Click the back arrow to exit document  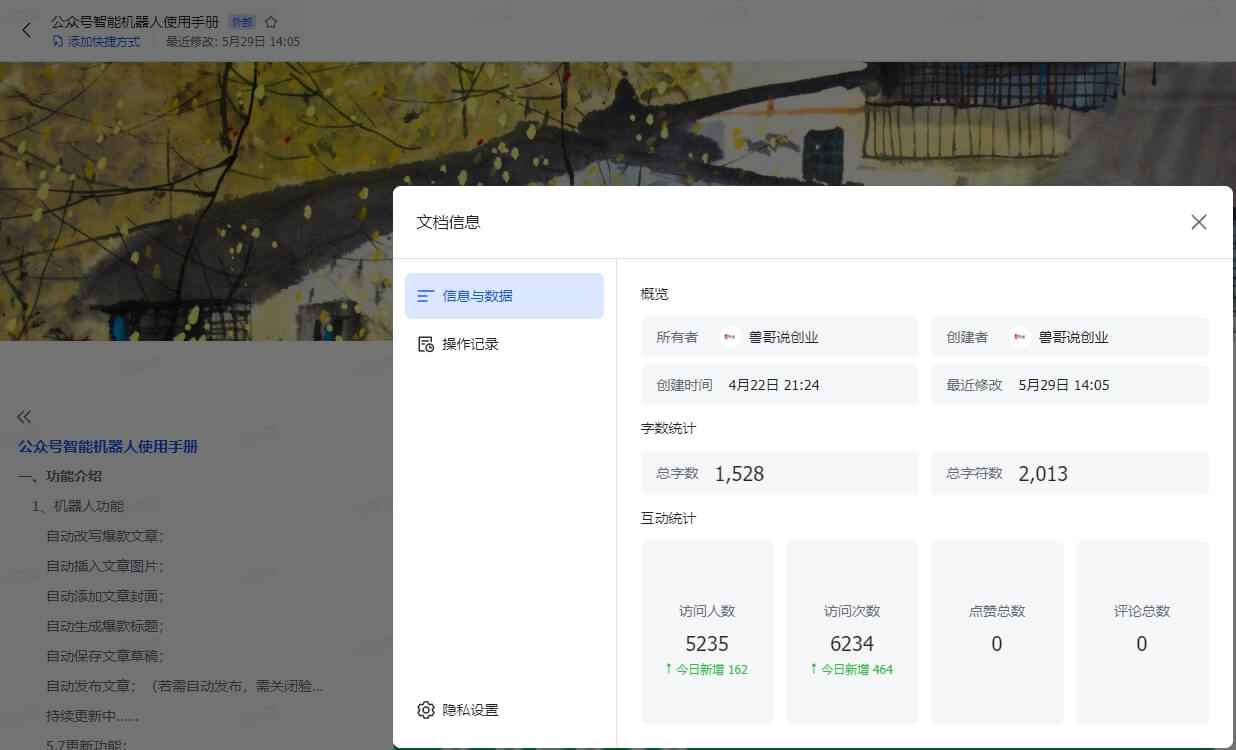pos(26,30)
